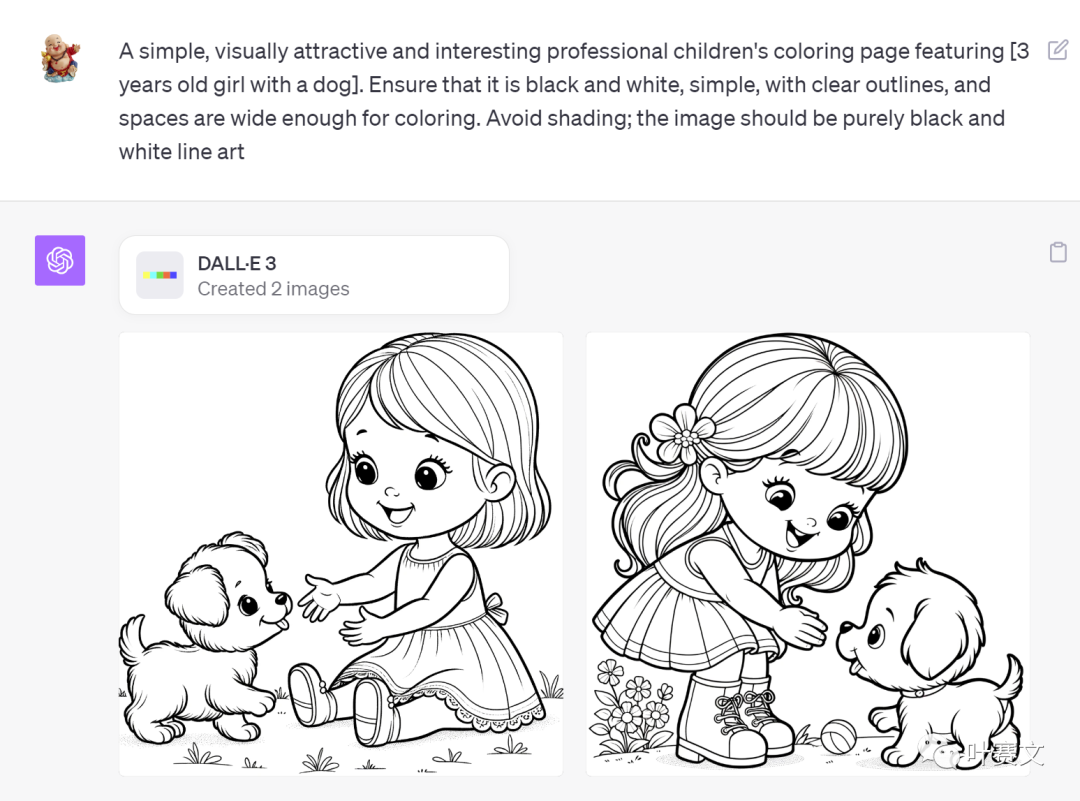Click the 叶赛文 watermark text

[x=1004, y=754]
